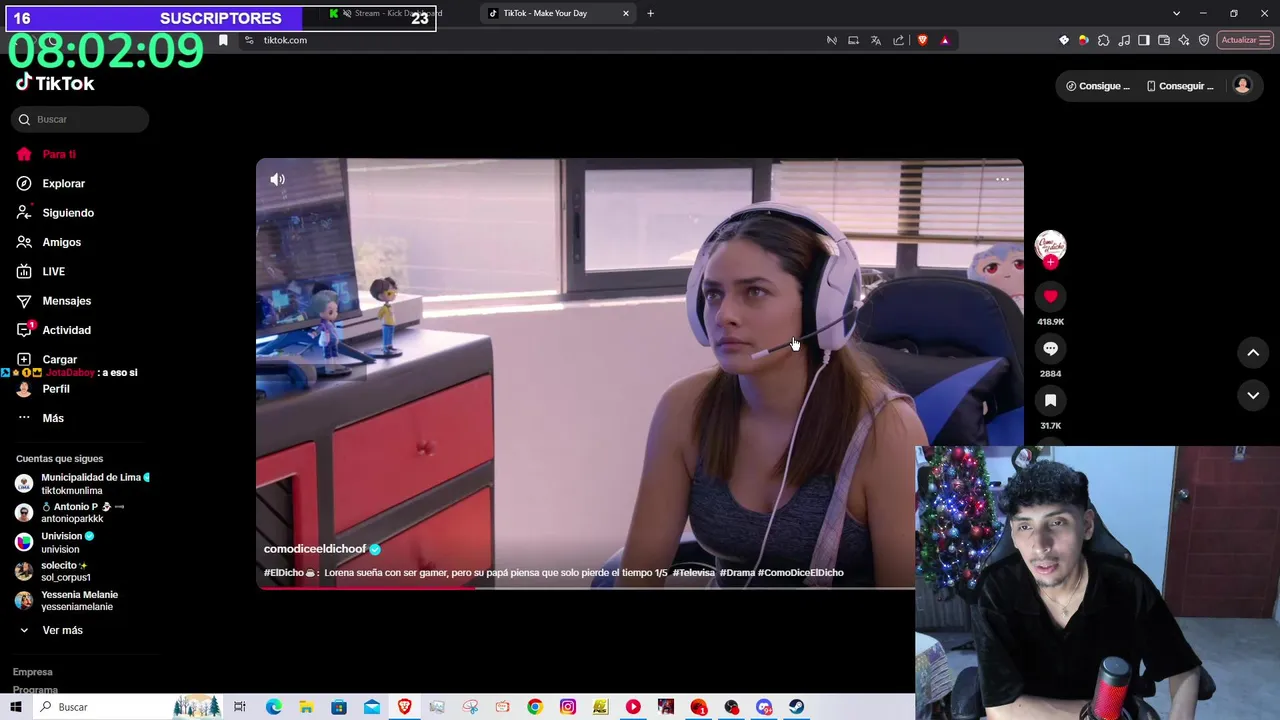This screenshot has width=1280, height=720.
Task: Seek along the video progress bar
Action: point(585,588)
